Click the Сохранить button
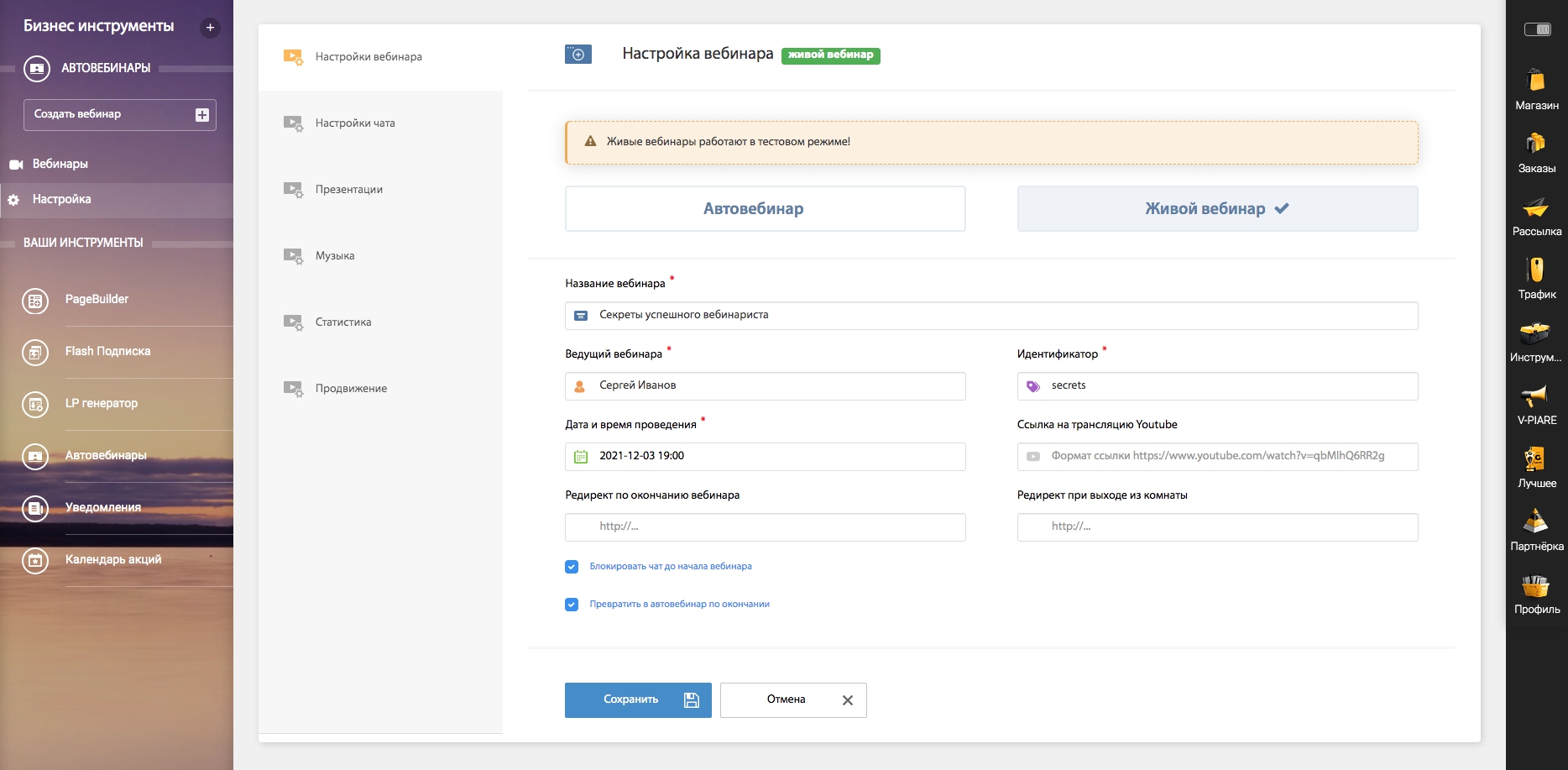This screenshot has width=1568, height=770. pyautogui.click(x=638, y=700)
